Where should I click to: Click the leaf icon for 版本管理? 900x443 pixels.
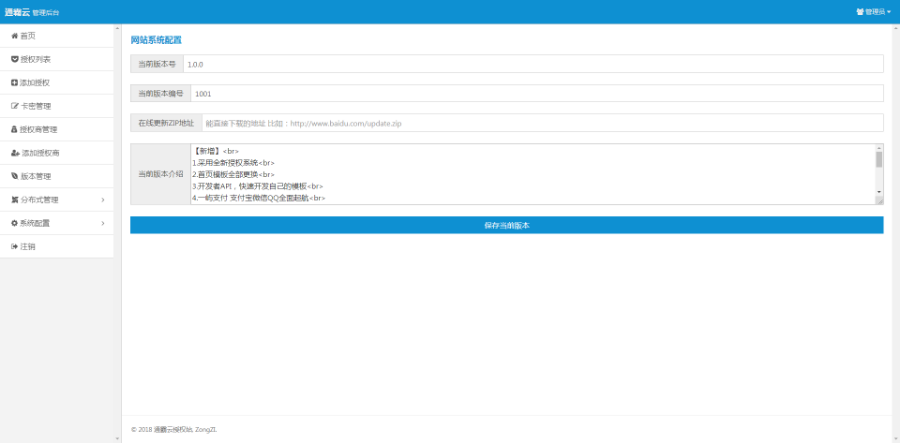[x=14, y=176]
